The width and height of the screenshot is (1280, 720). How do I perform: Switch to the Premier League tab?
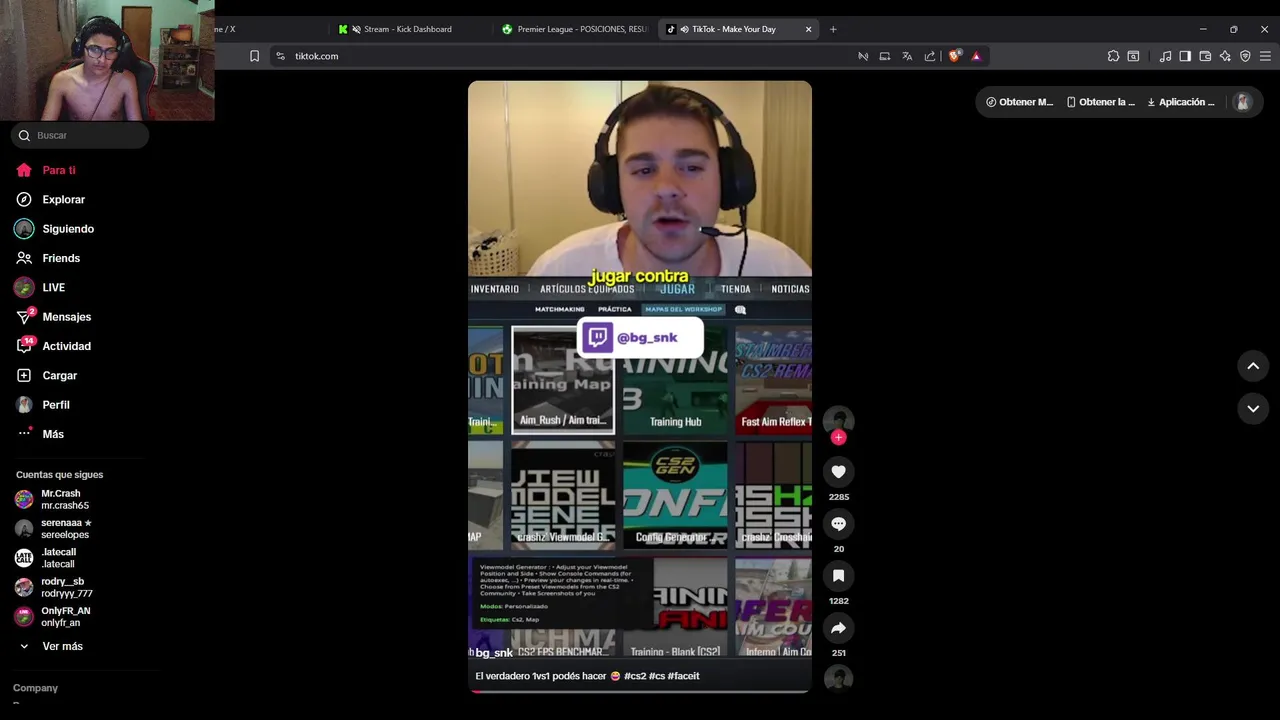[577, 29]
